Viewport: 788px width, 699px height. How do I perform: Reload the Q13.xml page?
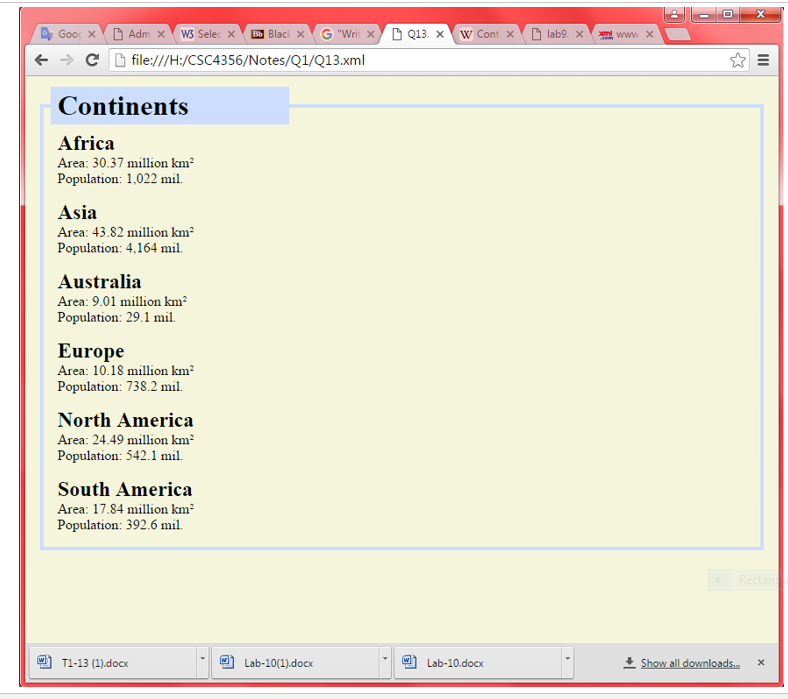(92, 60)
